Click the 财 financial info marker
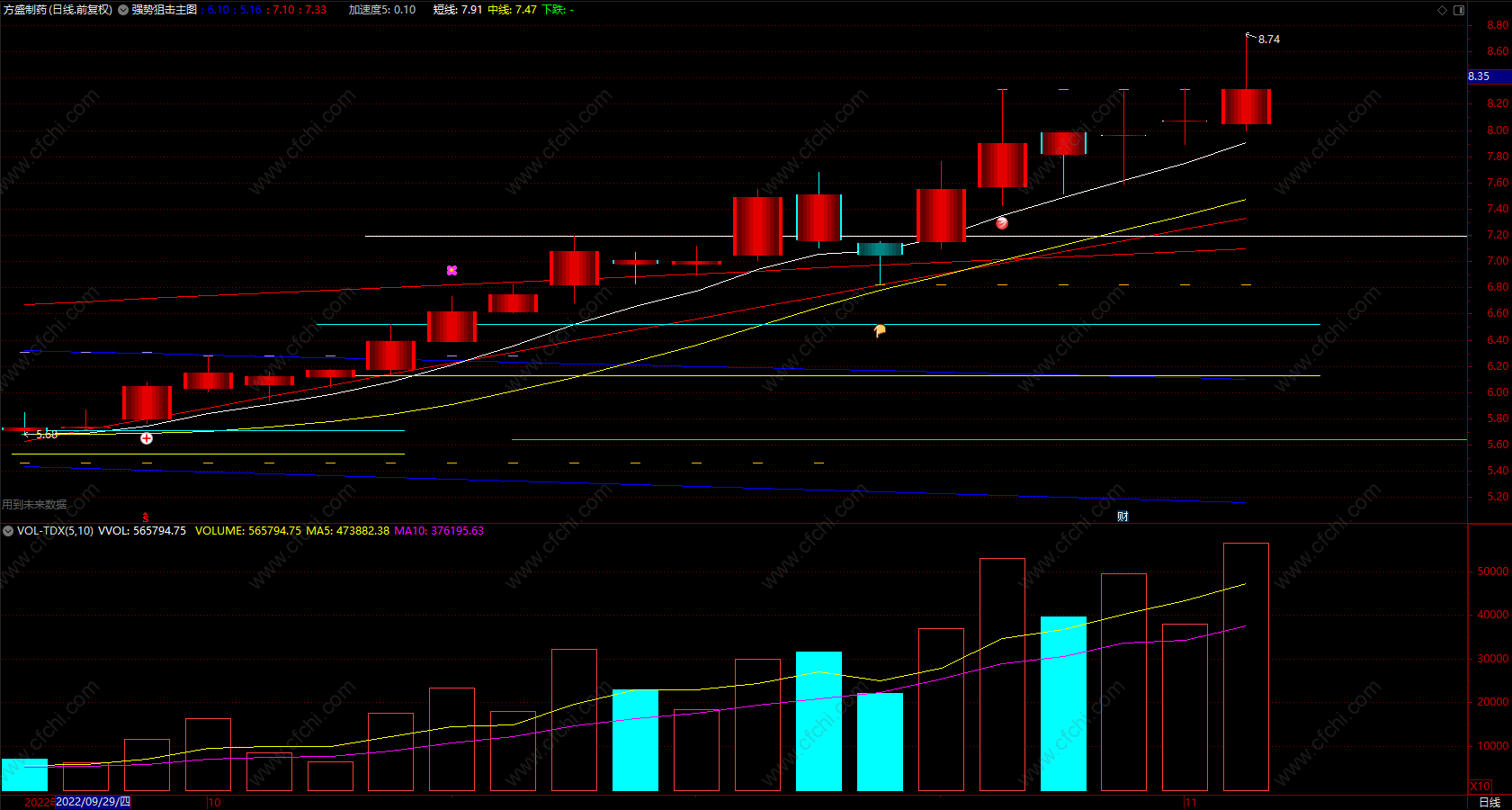Screen dimensions: 1512x810 point(1123,516)
